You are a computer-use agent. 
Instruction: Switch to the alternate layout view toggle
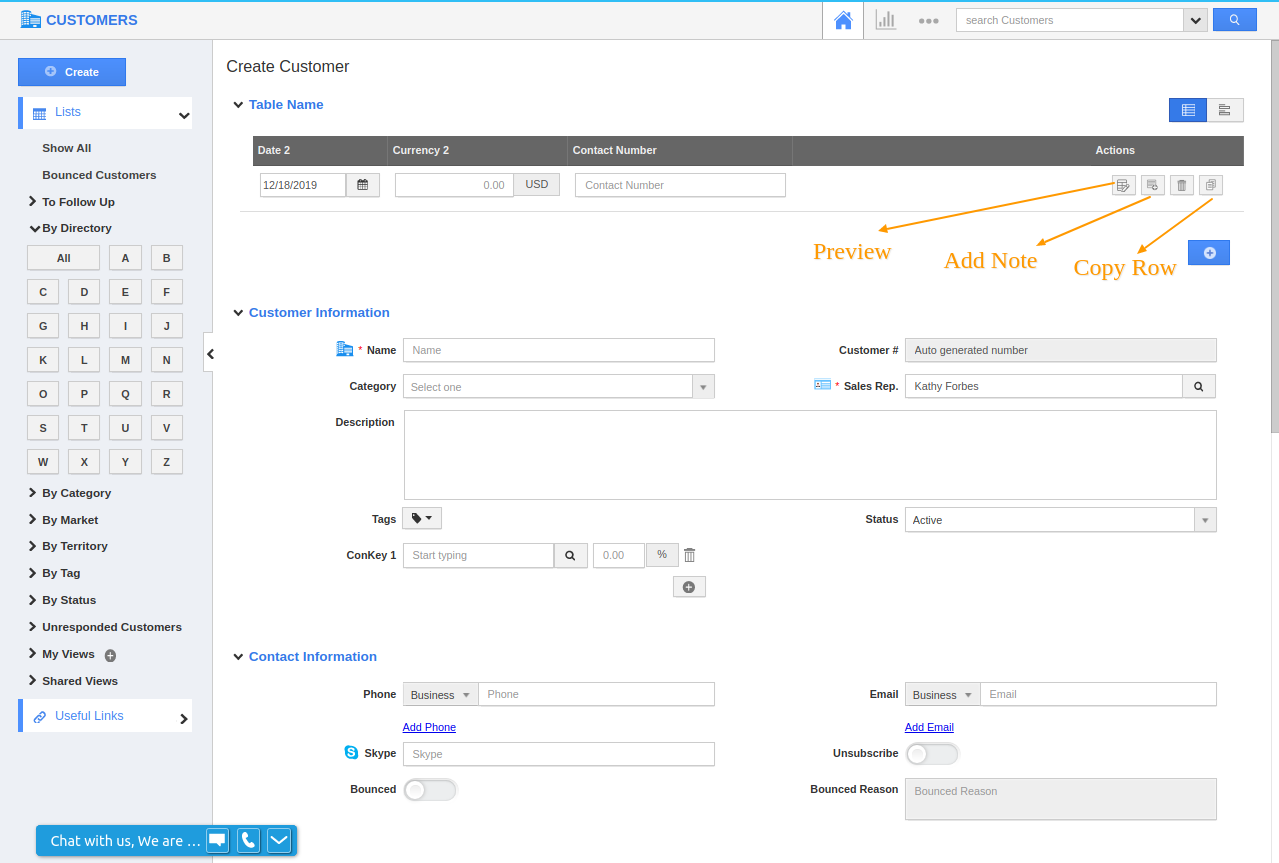(1224, 110)
